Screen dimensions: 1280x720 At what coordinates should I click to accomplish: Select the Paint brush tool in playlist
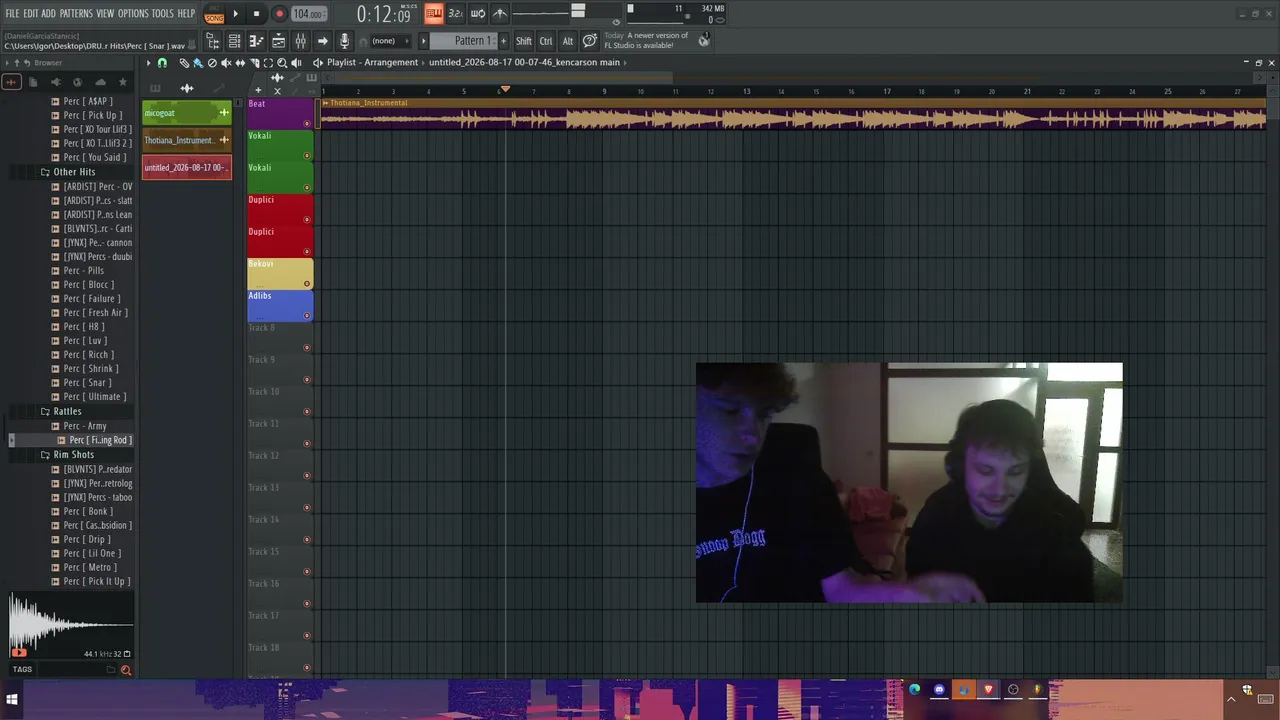[198, 63]
